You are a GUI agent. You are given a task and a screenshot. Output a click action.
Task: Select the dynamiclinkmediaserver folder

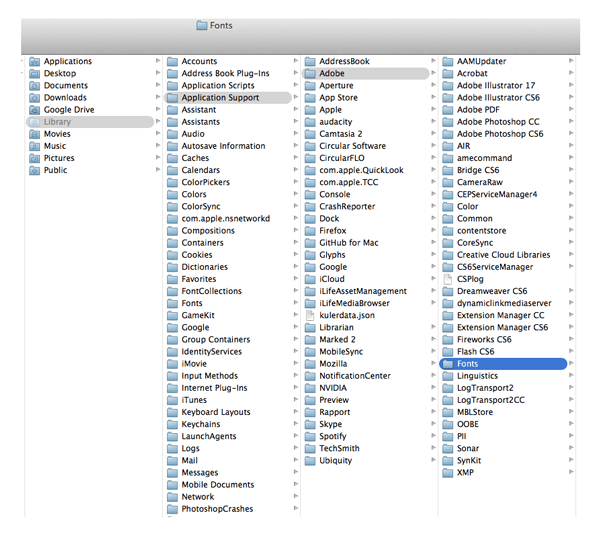coord(504,304)
